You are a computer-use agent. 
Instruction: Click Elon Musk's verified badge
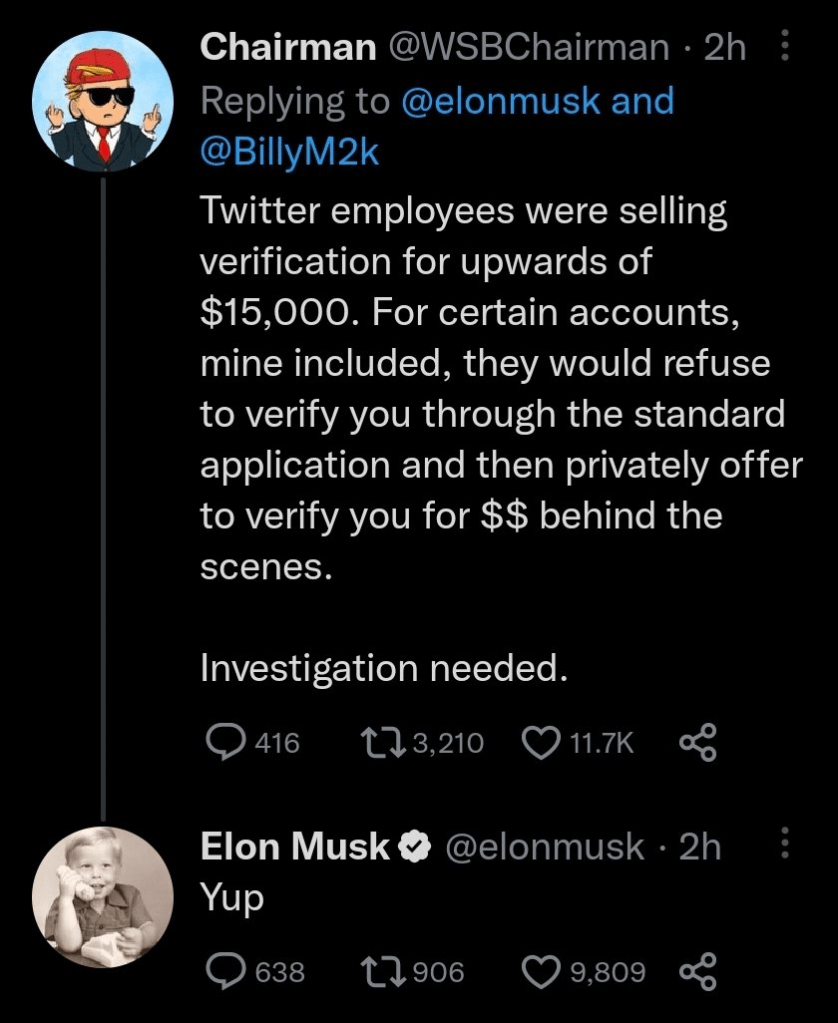click(x=411, y=848)
